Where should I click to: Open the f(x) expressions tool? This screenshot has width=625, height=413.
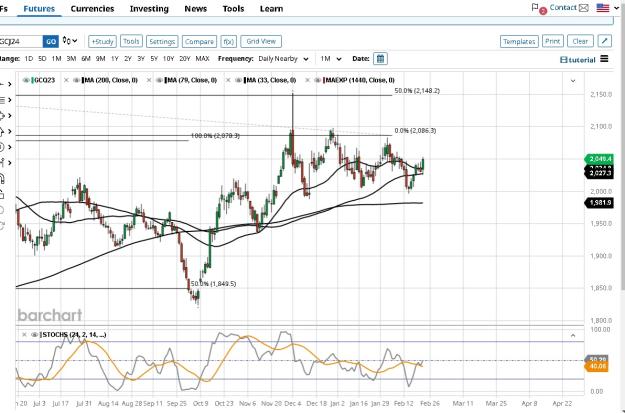pos(228,41)
